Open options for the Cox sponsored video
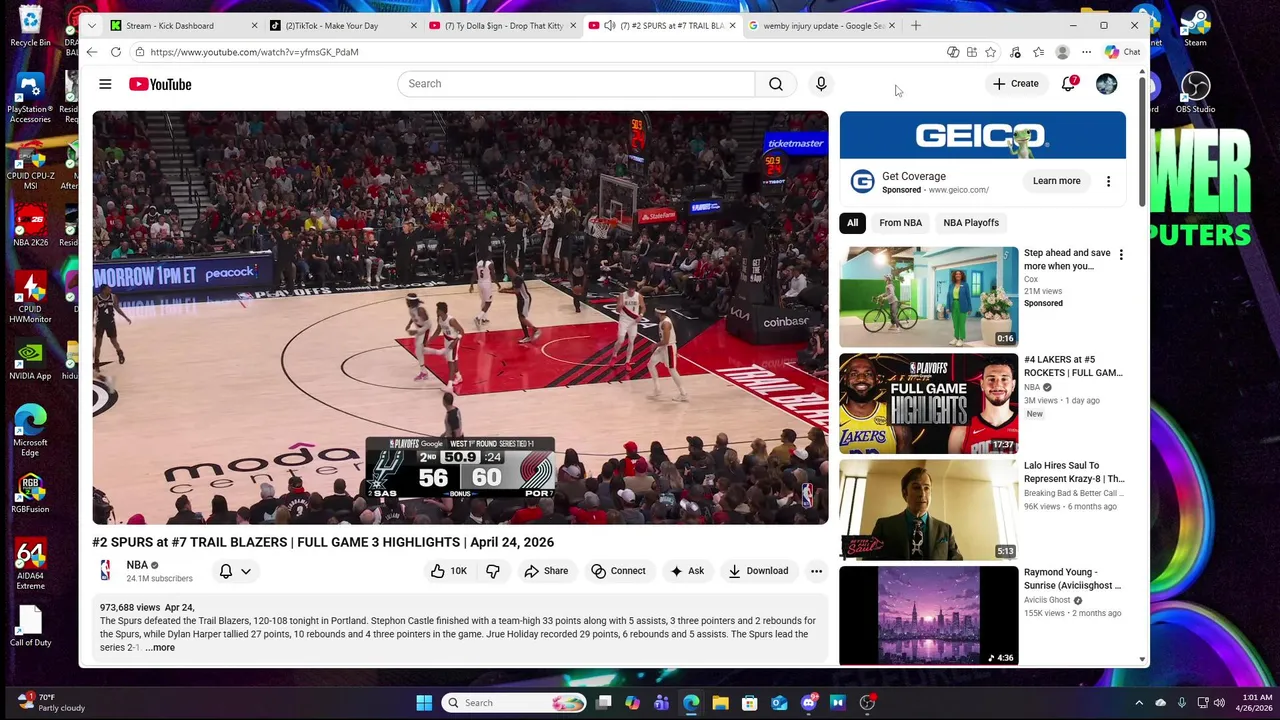This screenshot has height=720, width=1280. (x=1121, y=255)
